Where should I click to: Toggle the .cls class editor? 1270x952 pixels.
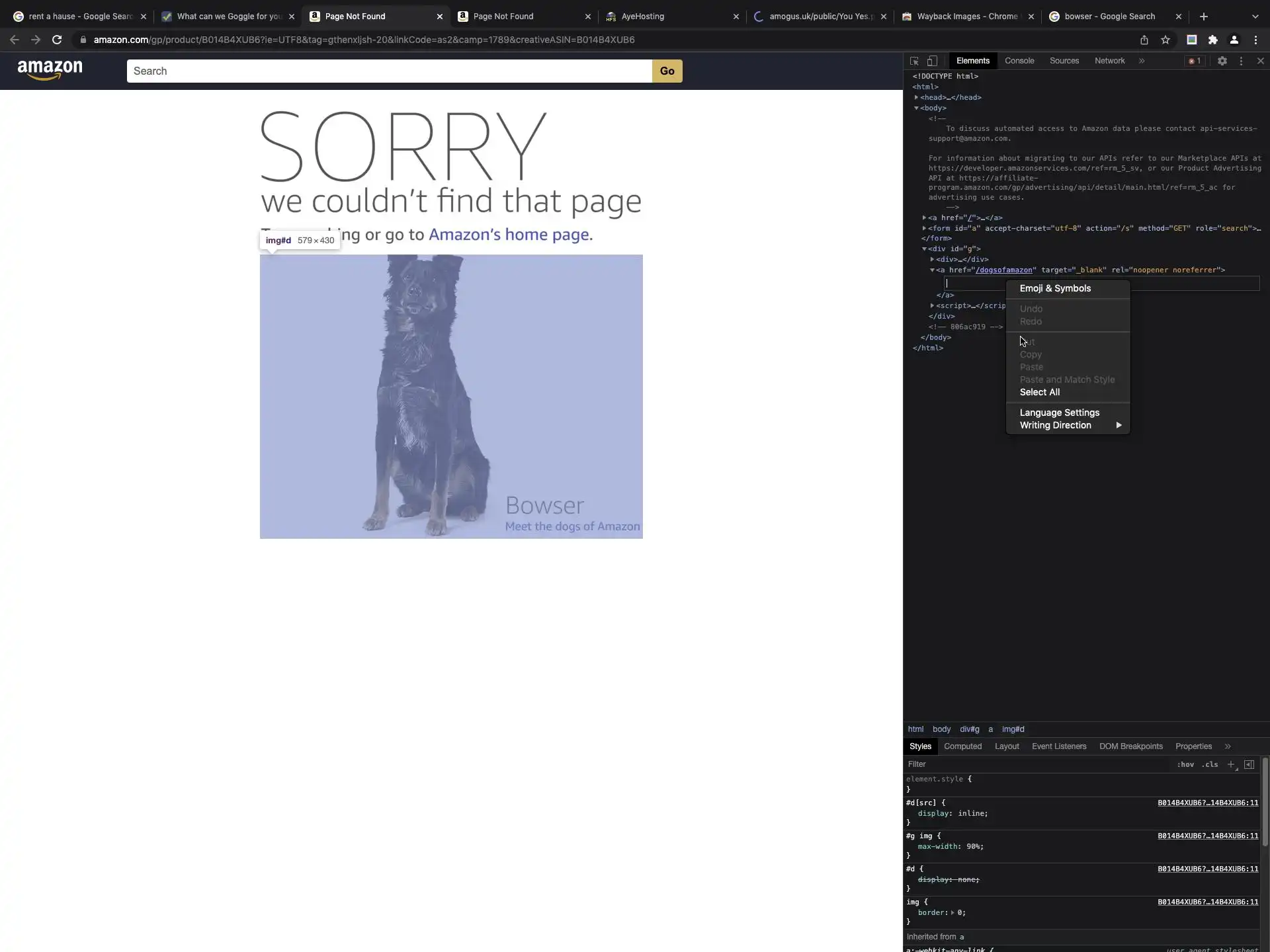point(1210,764)
